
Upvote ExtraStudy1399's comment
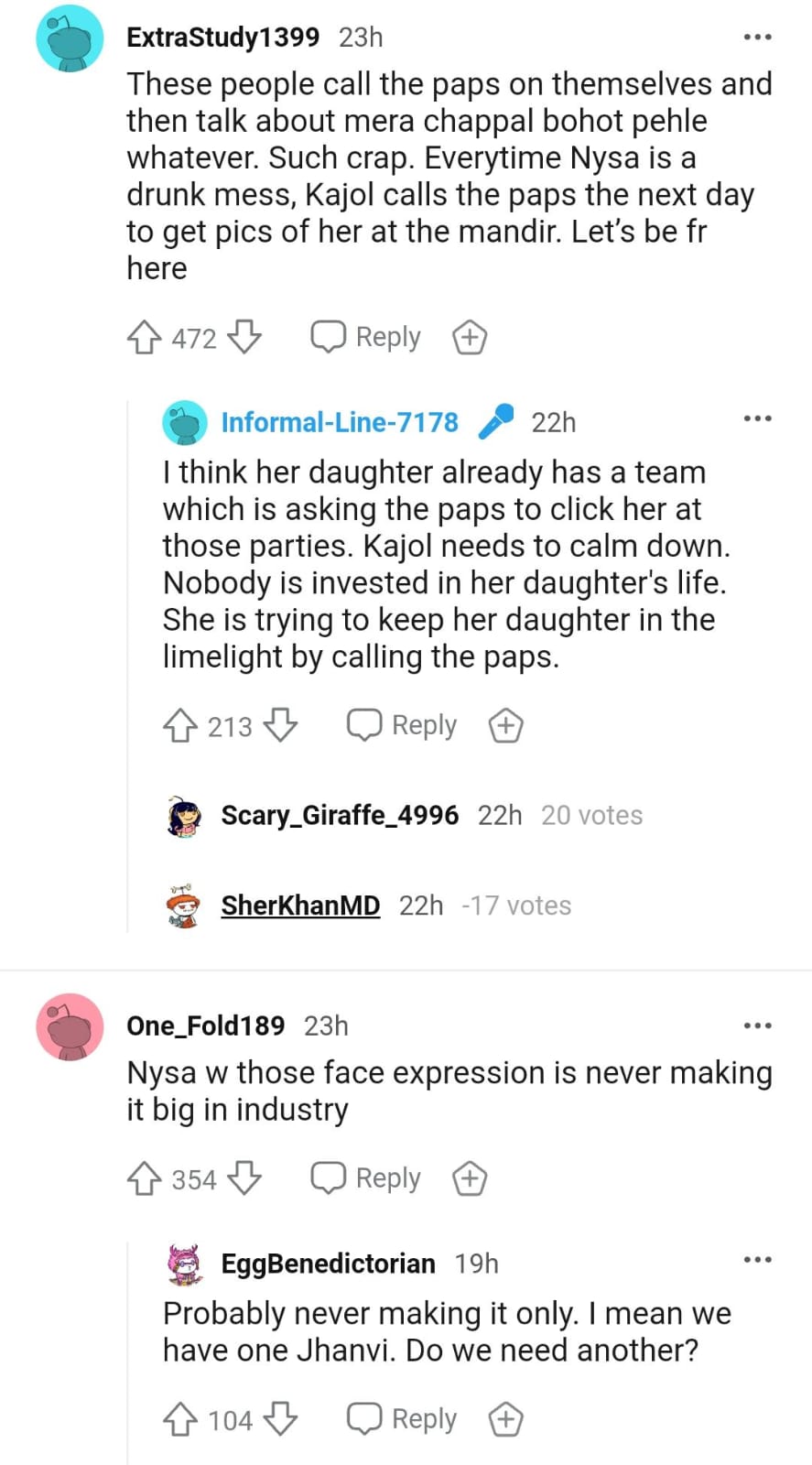pos(144,338)
